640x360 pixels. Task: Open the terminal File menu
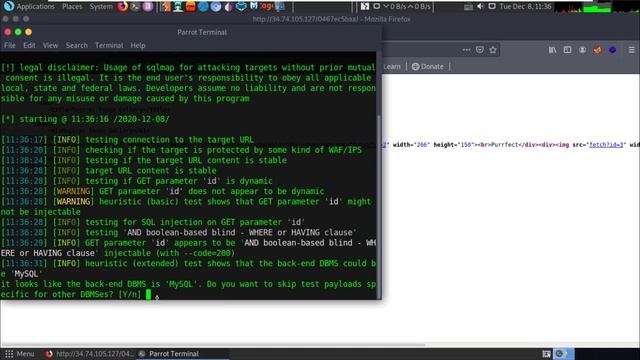point(10,45)
